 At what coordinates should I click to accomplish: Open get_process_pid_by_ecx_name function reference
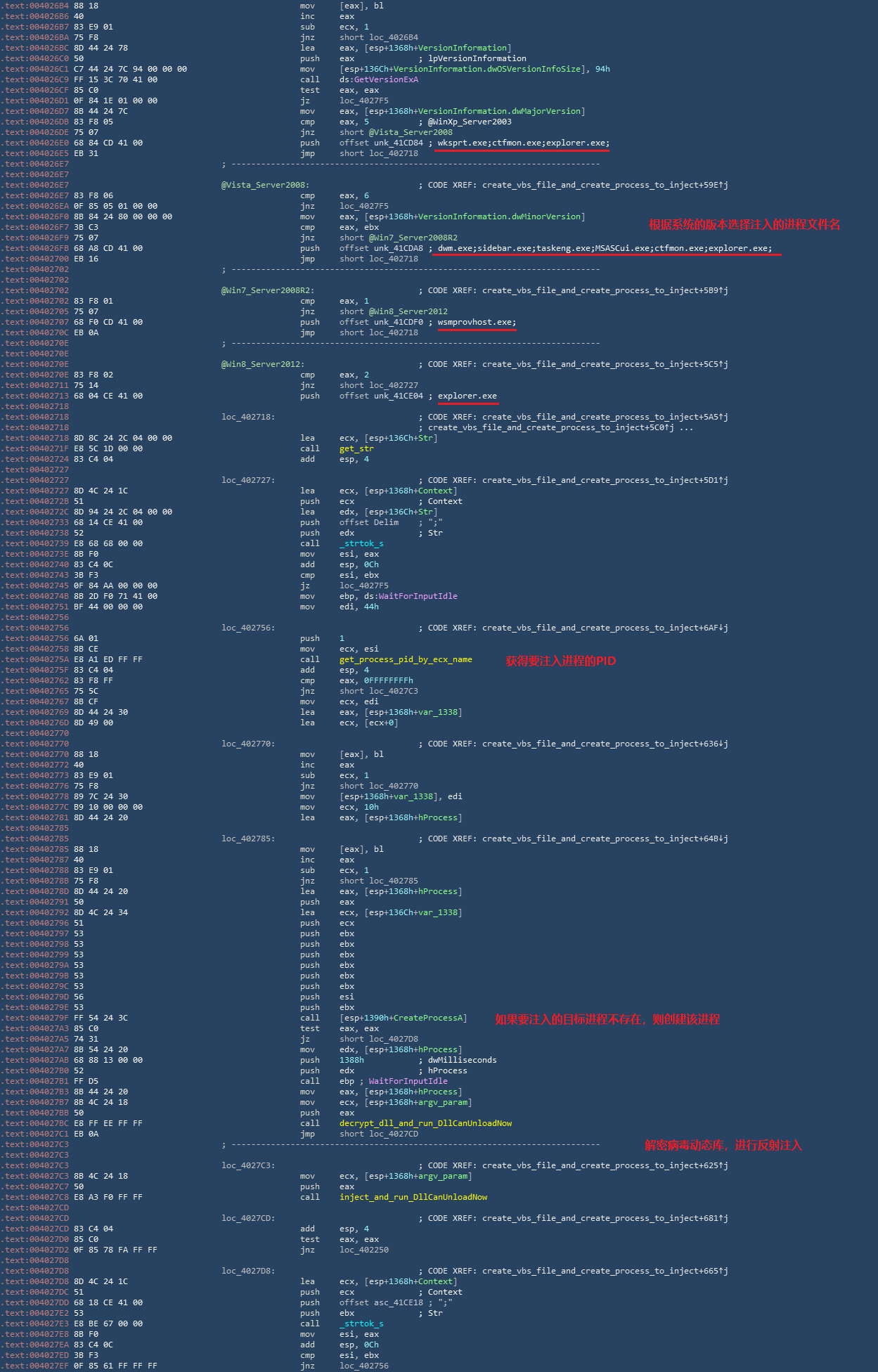pyautogui.click(x=406, y=659)
